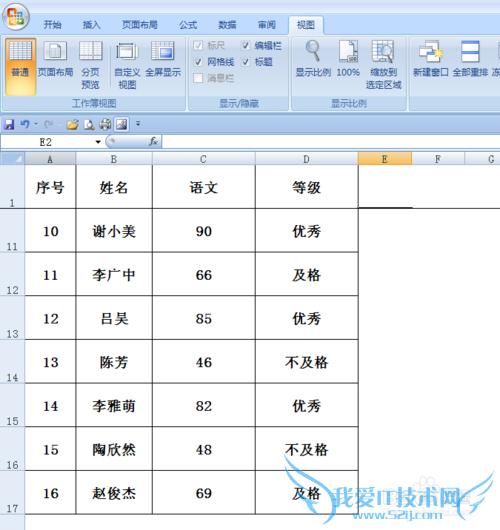
Task: Select row 14 header
Action: pos(12,361)
